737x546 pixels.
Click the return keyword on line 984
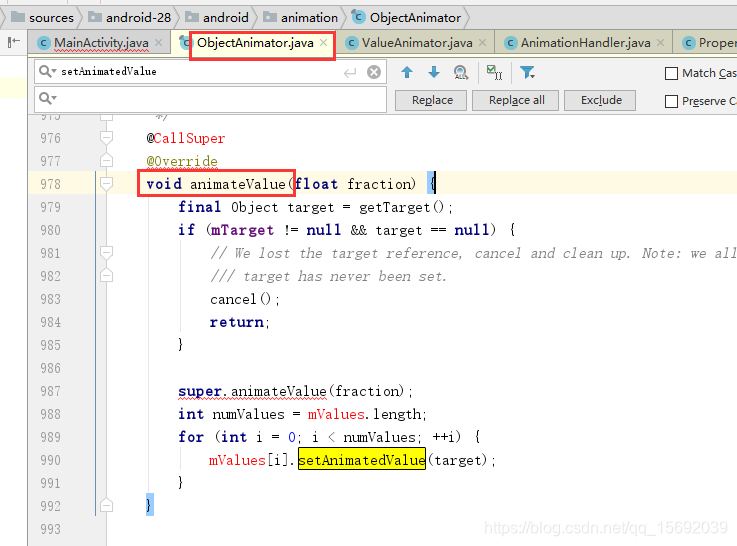tap(237, 322)
